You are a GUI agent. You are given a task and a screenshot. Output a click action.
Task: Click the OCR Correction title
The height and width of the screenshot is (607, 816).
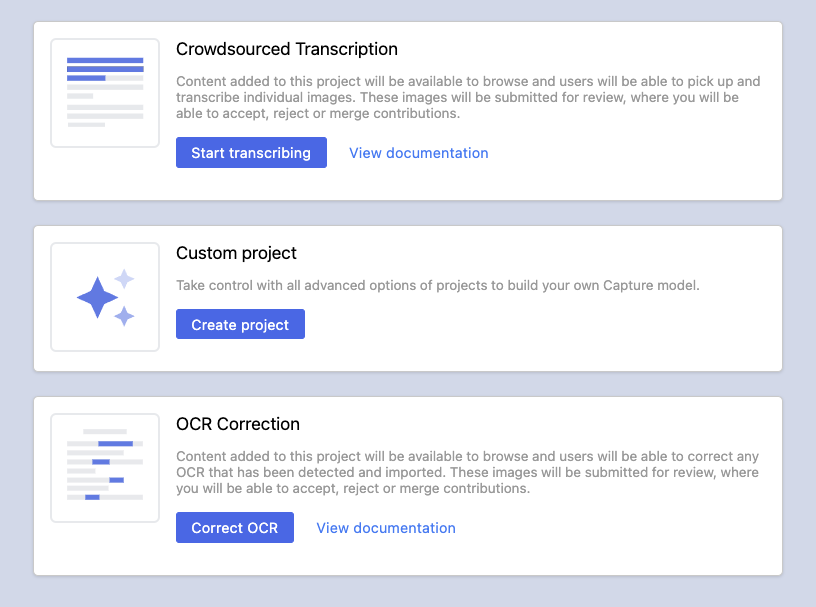tap(239, 424)
